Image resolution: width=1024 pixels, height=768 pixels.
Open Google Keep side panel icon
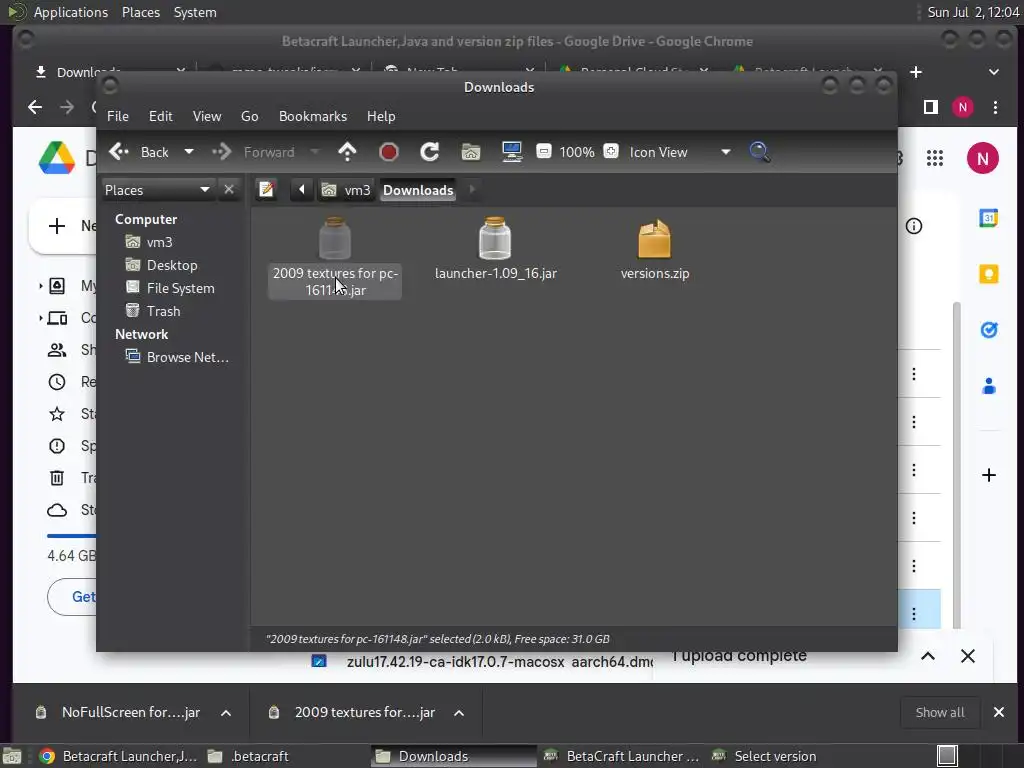click(988, 274)
